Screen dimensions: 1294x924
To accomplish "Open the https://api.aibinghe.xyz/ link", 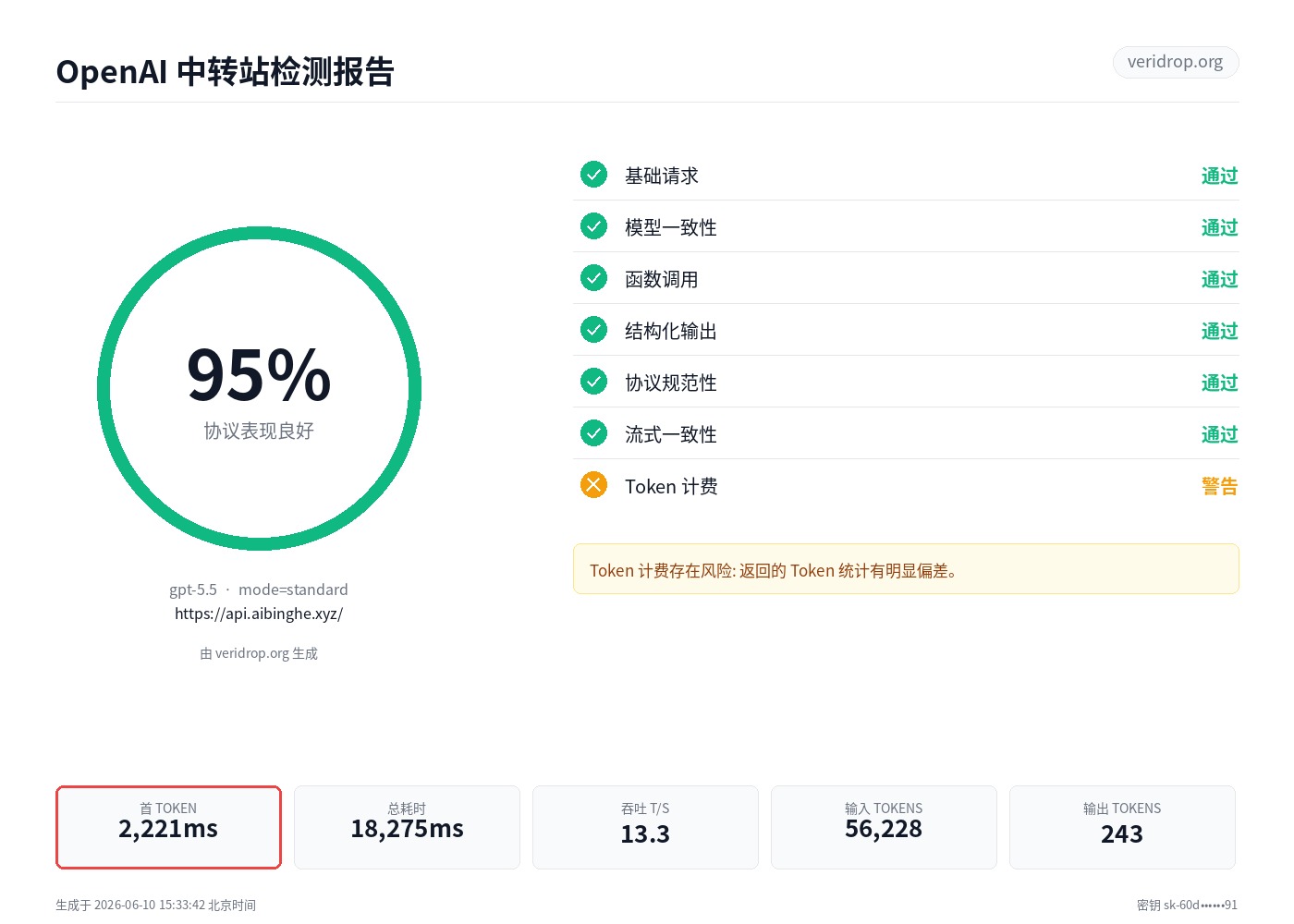I will [x=259, y=614].
